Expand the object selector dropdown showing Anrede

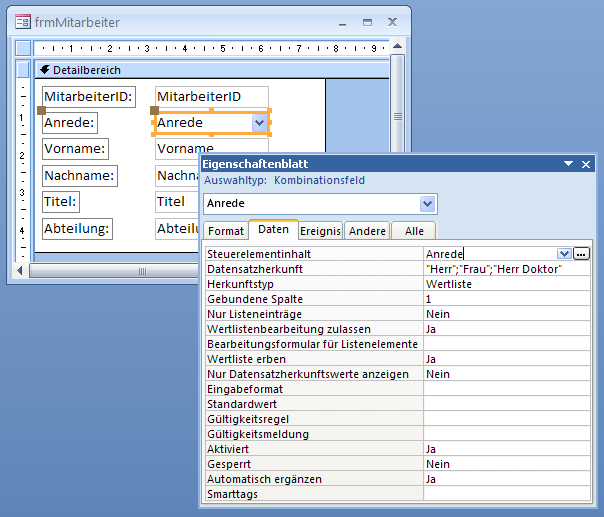[x=428, y=204]
